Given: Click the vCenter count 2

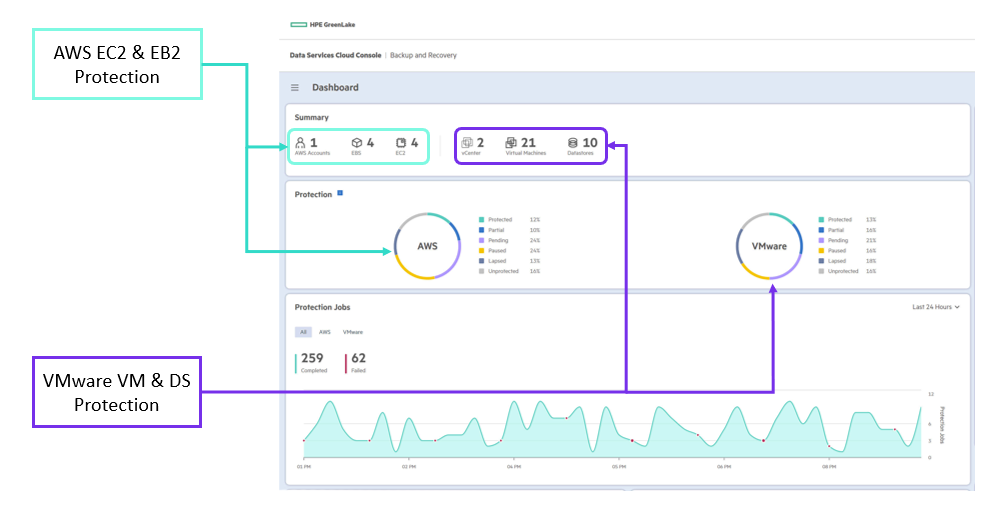Looking at the screenshot, I should tap(480, 143).
